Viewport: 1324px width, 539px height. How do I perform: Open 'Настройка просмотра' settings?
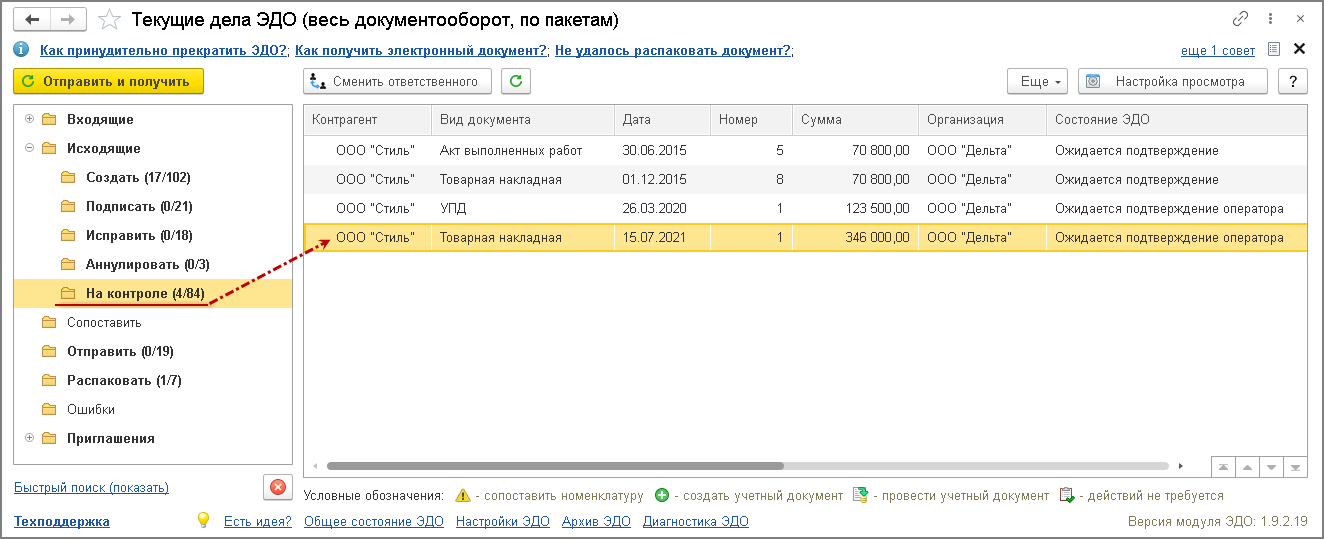coord(1173,82)
